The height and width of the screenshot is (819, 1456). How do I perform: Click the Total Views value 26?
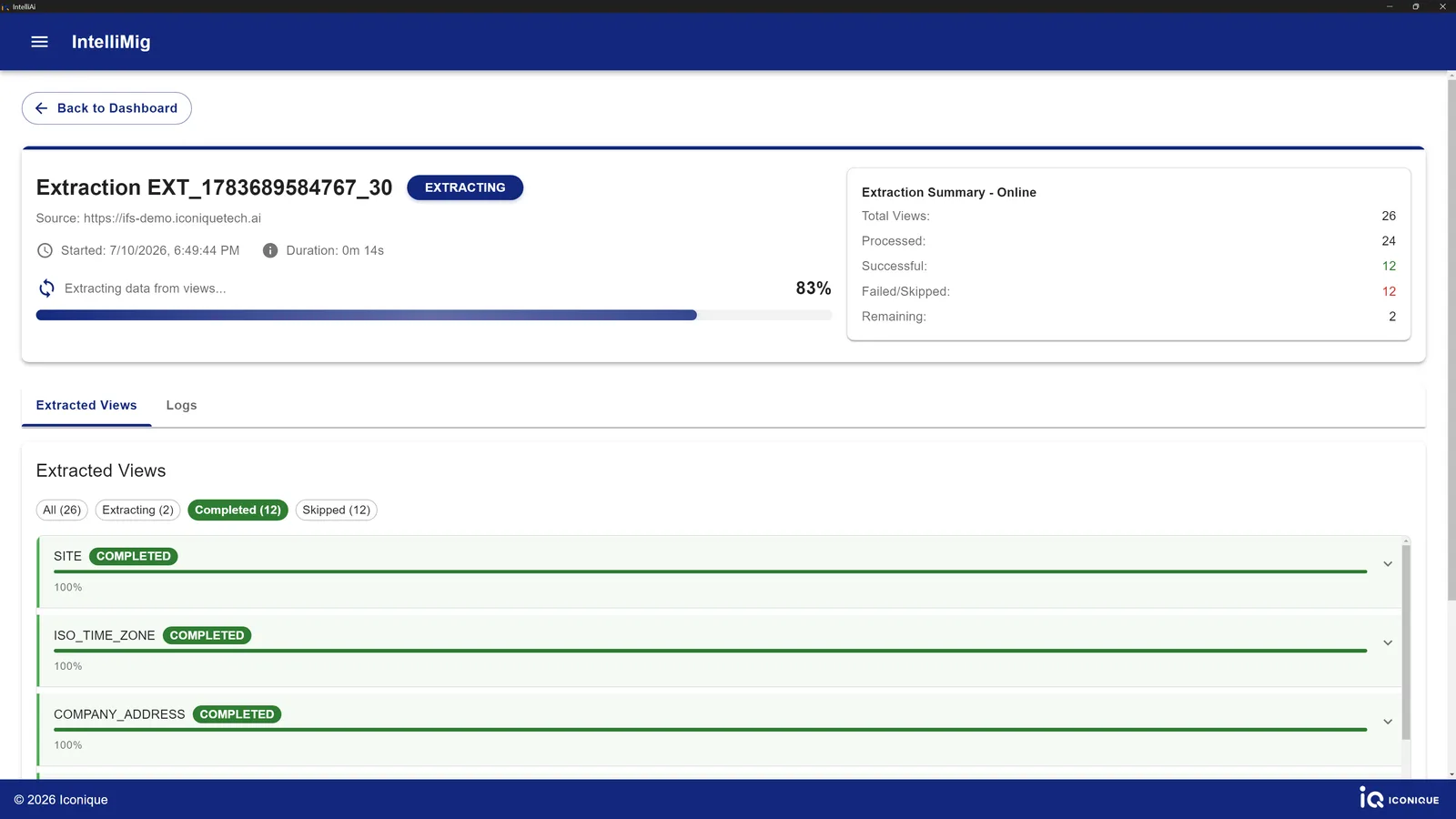click(x=1389, y=216)
